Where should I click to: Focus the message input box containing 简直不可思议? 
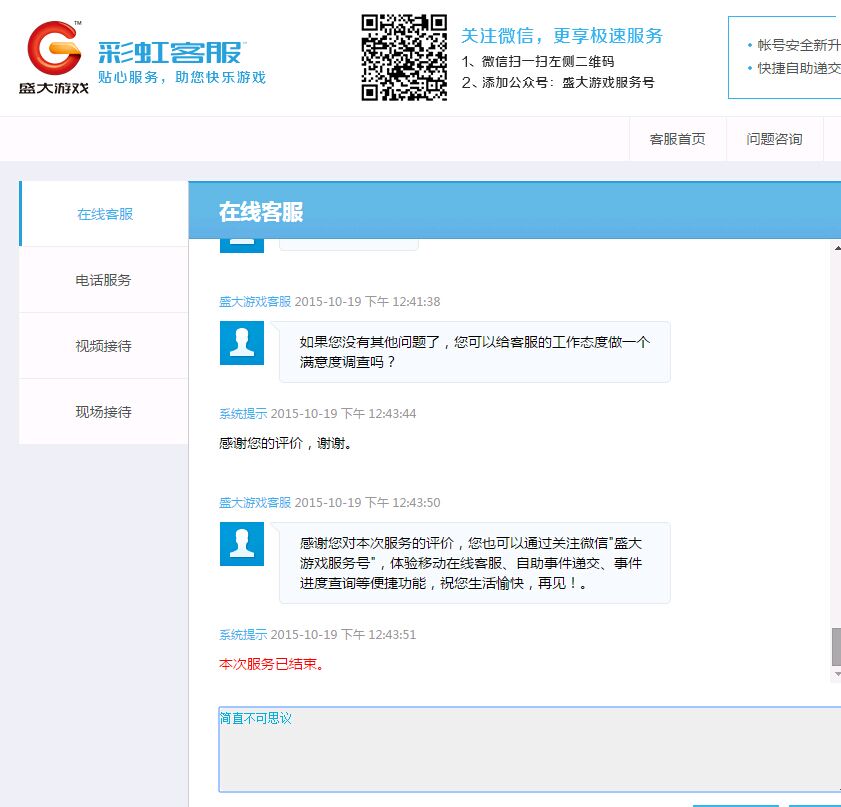(x=528, y=749)
